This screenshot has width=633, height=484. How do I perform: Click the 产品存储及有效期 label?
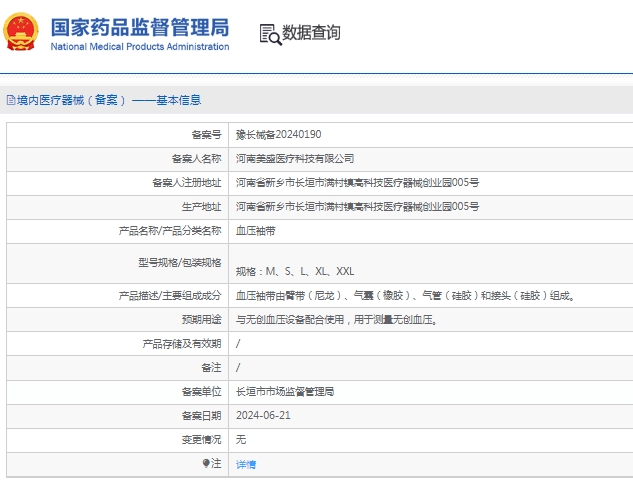click(x=182, y=344)
